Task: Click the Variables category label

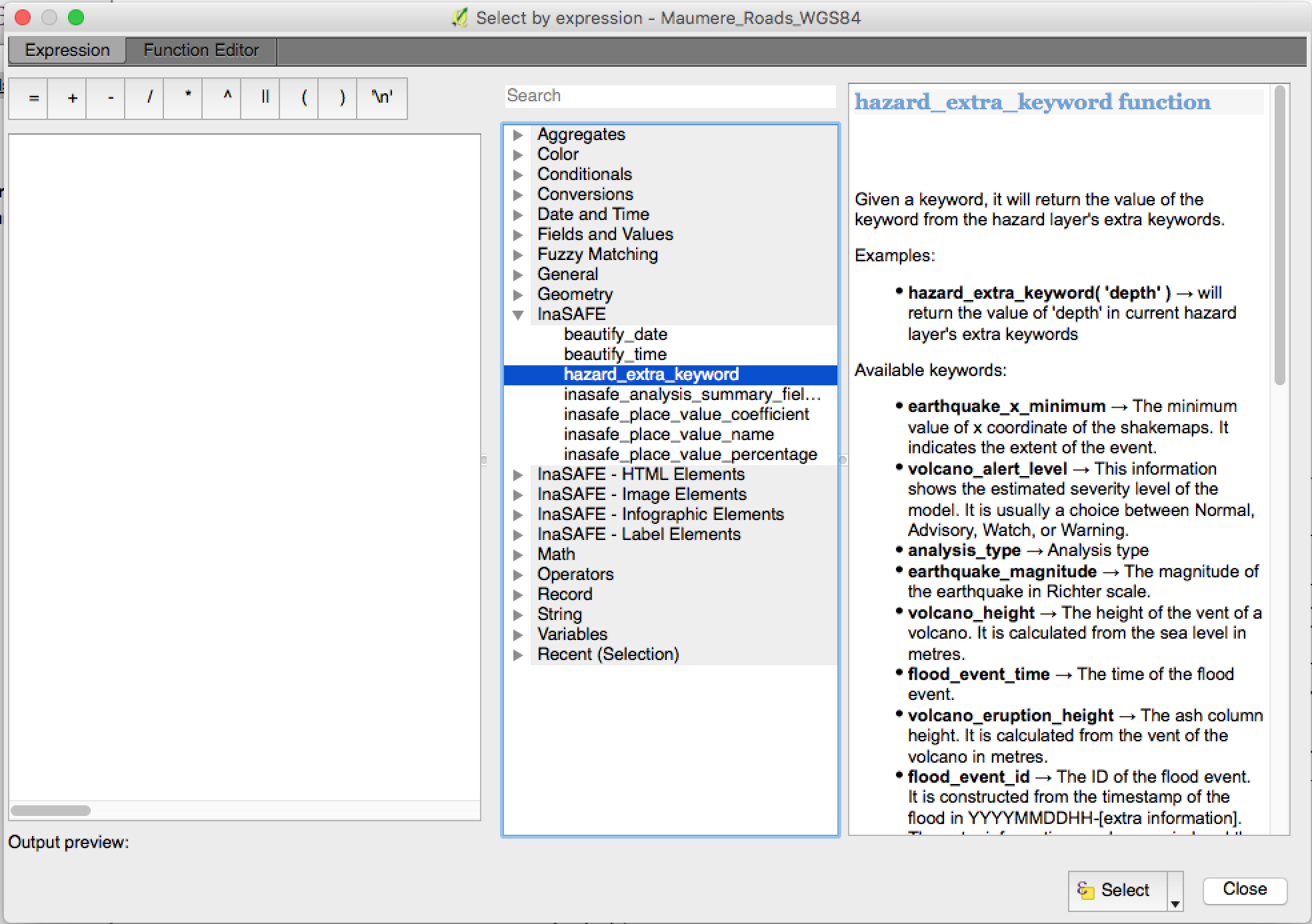Action: click(572, 634)
